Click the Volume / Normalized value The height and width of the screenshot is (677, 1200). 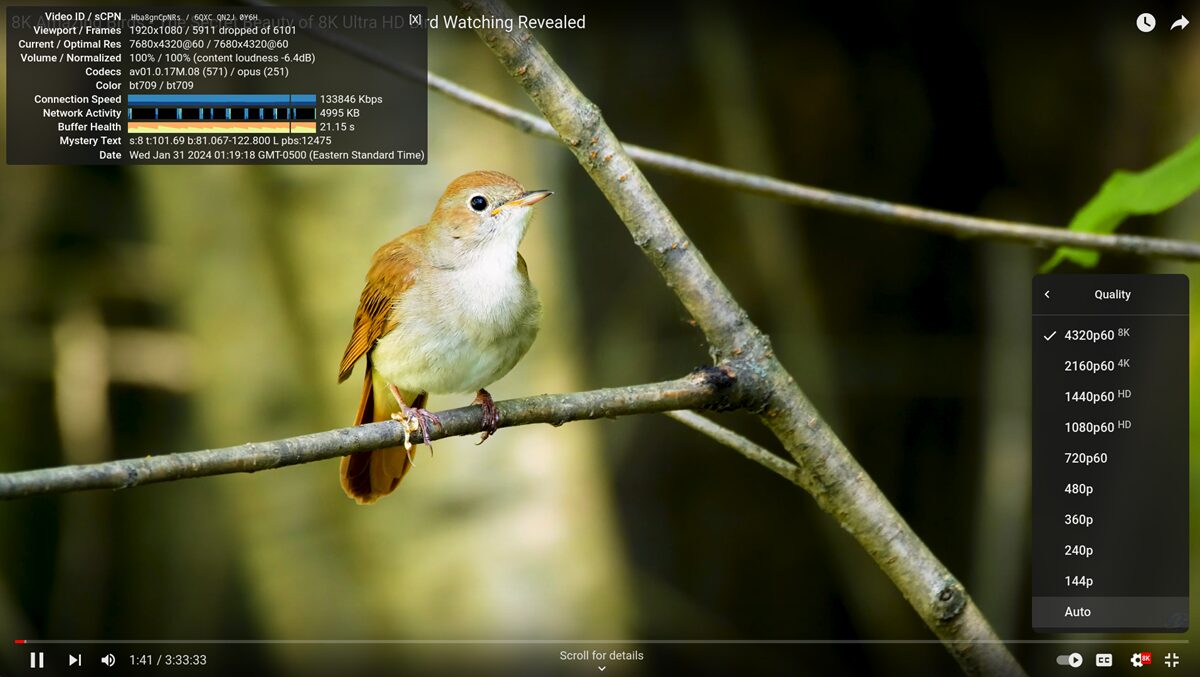tap(222, 58)
